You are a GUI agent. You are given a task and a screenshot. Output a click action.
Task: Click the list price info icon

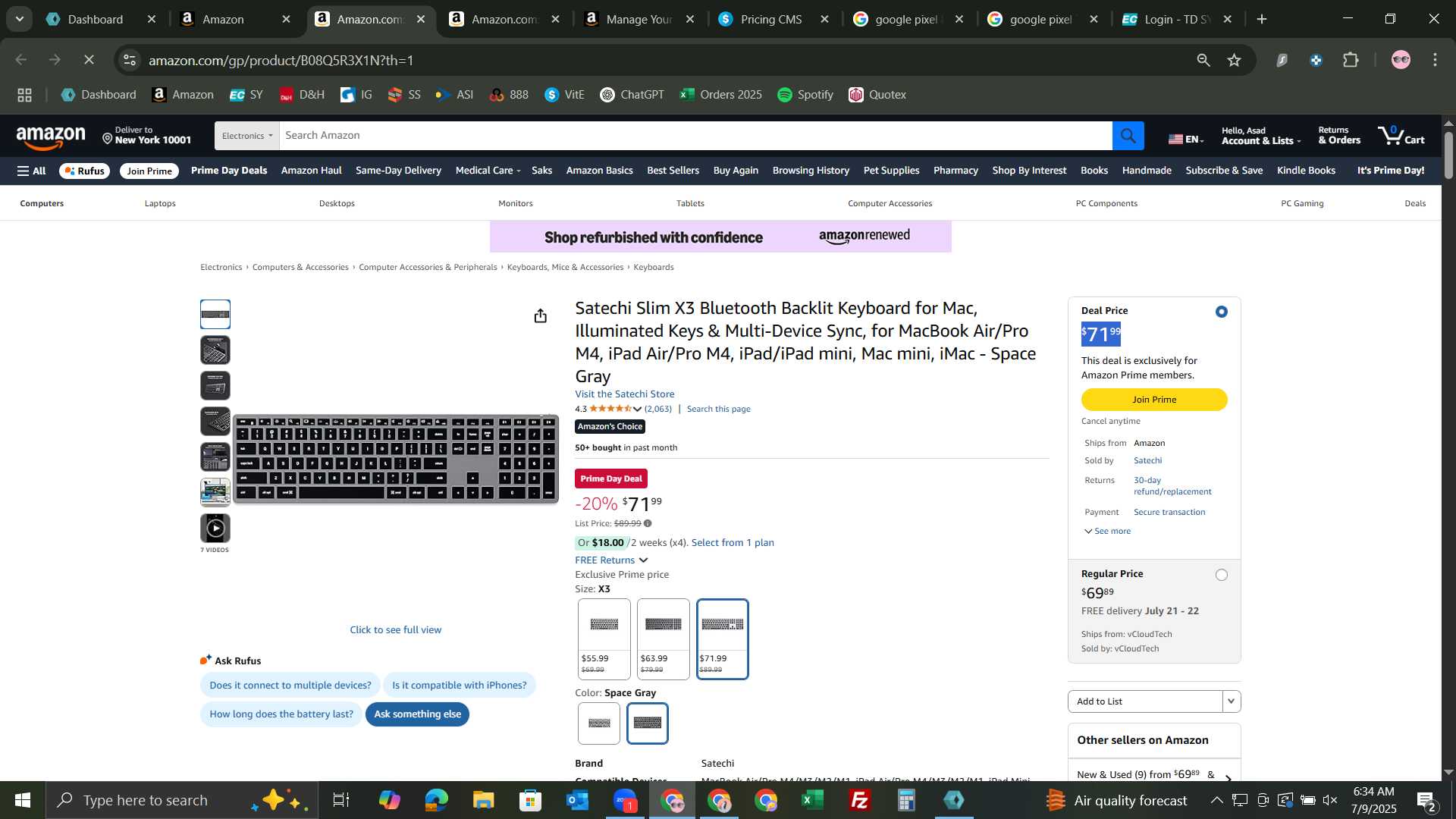(x=647, y=523)
